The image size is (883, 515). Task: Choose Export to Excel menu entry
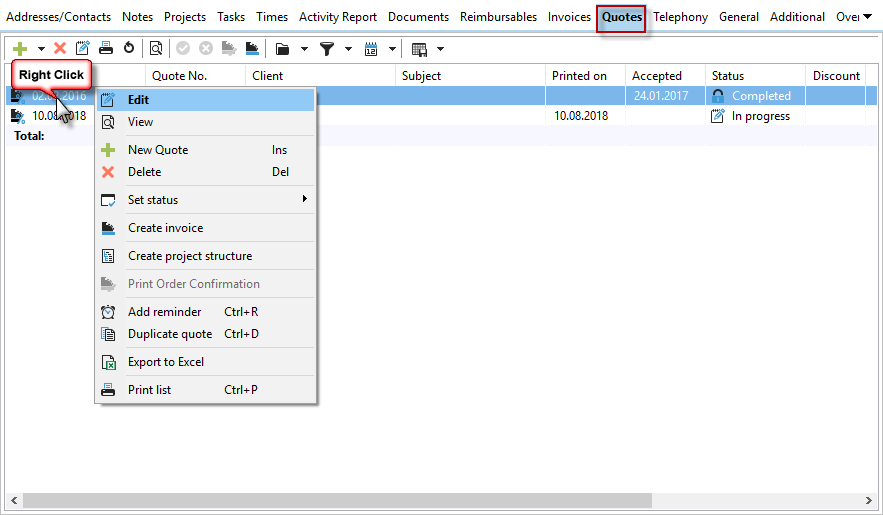point(166,362)
